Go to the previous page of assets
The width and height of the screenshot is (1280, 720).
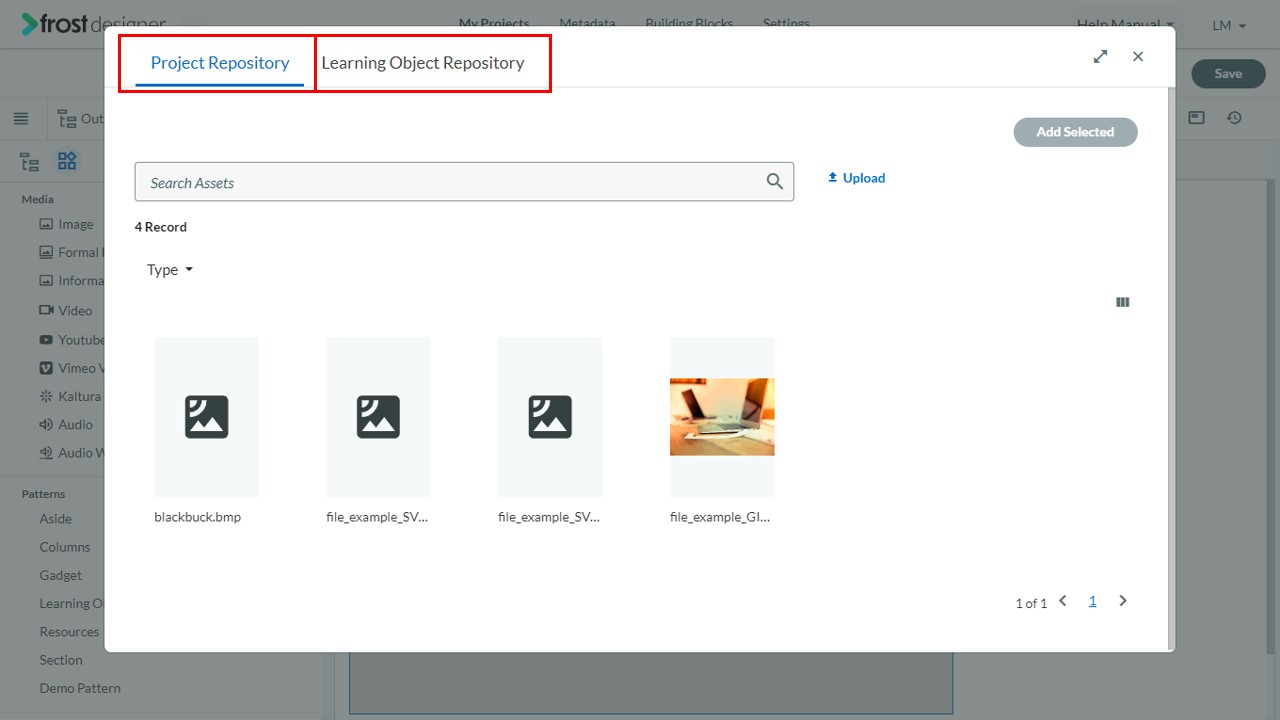coord(1063,601)
